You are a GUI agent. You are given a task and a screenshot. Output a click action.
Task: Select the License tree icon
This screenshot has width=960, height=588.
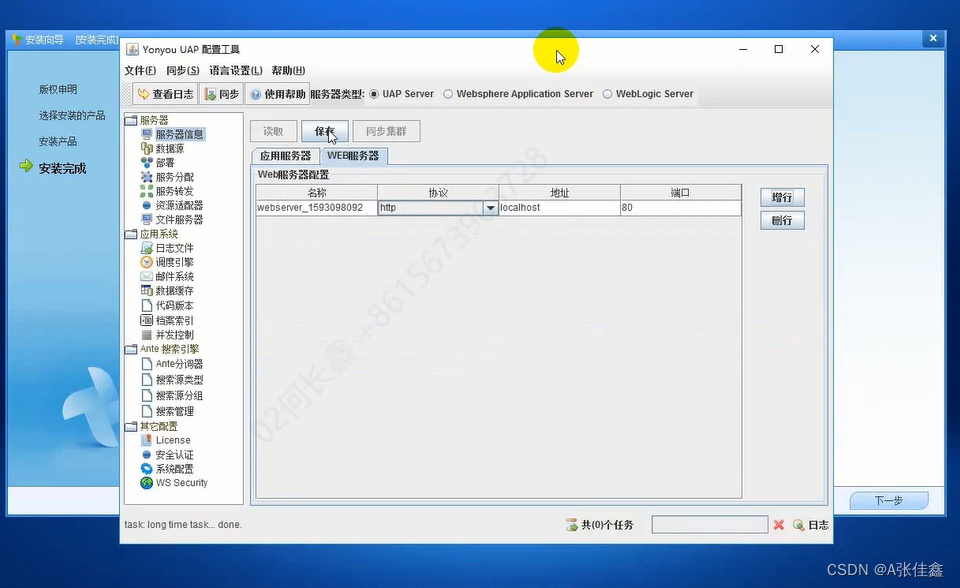(146, 440)
